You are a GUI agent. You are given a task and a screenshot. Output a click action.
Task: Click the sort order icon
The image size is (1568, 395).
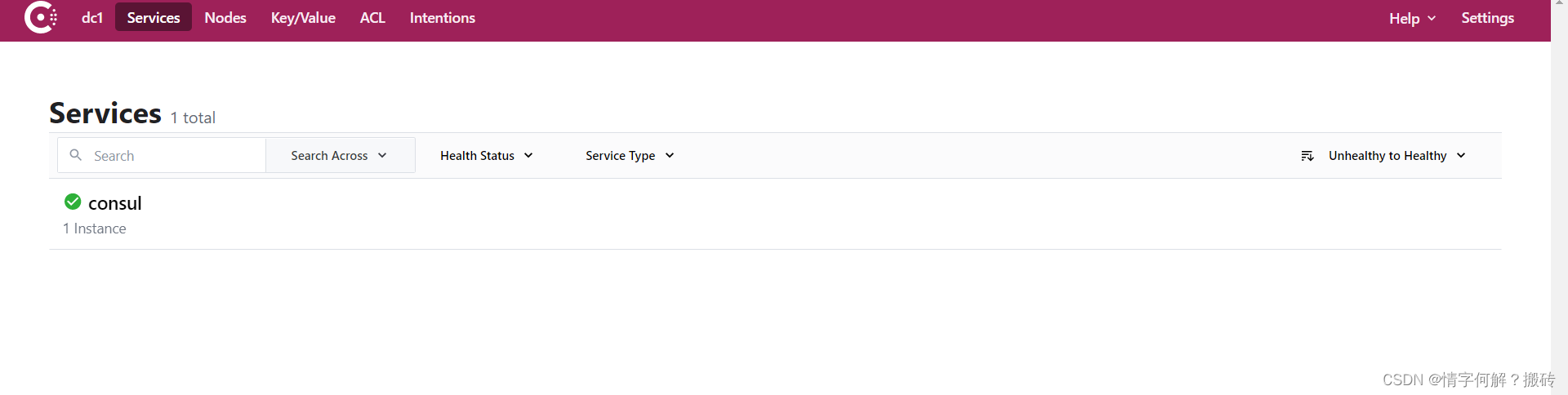point(1307,156)
